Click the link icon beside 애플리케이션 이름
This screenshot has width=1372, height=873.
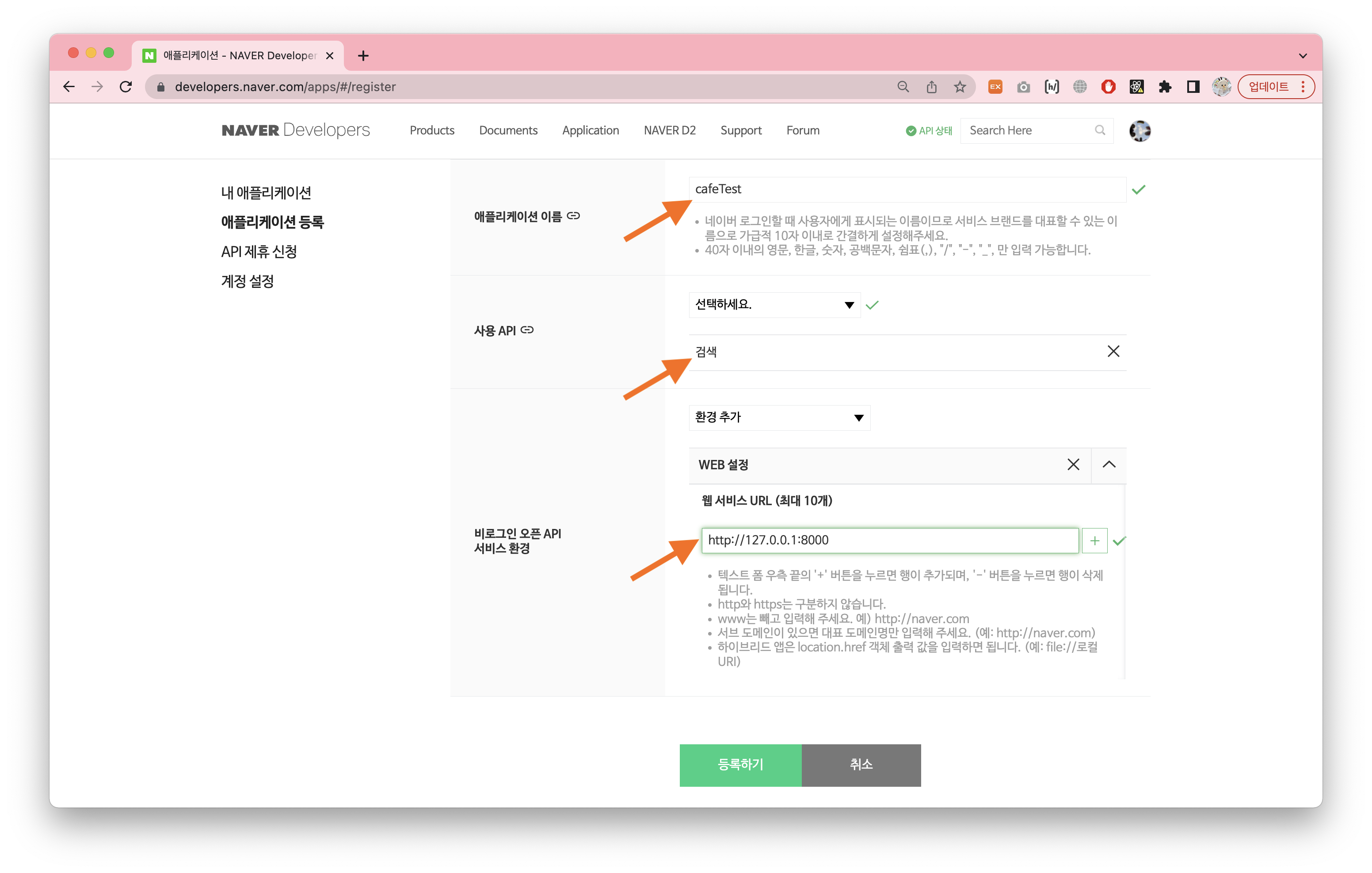point(573,216)
